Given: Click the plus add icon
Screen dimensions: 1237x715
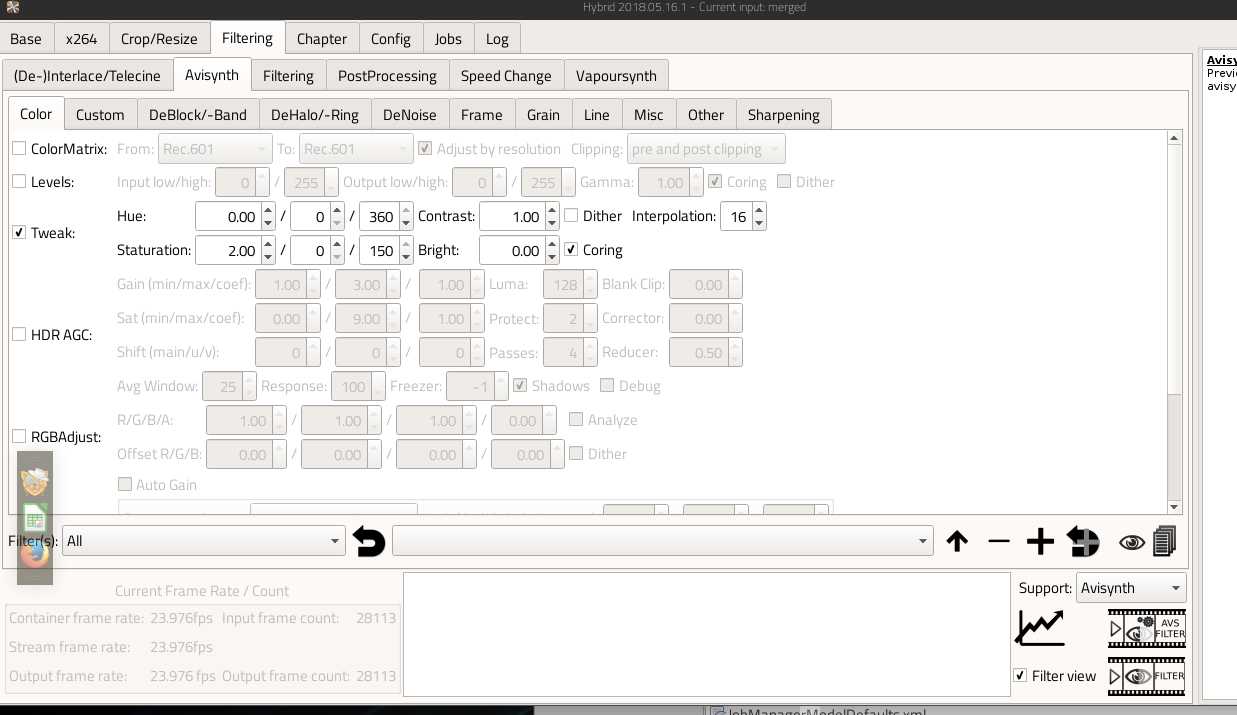Looking at the screenshot, I should [1040, 542].
